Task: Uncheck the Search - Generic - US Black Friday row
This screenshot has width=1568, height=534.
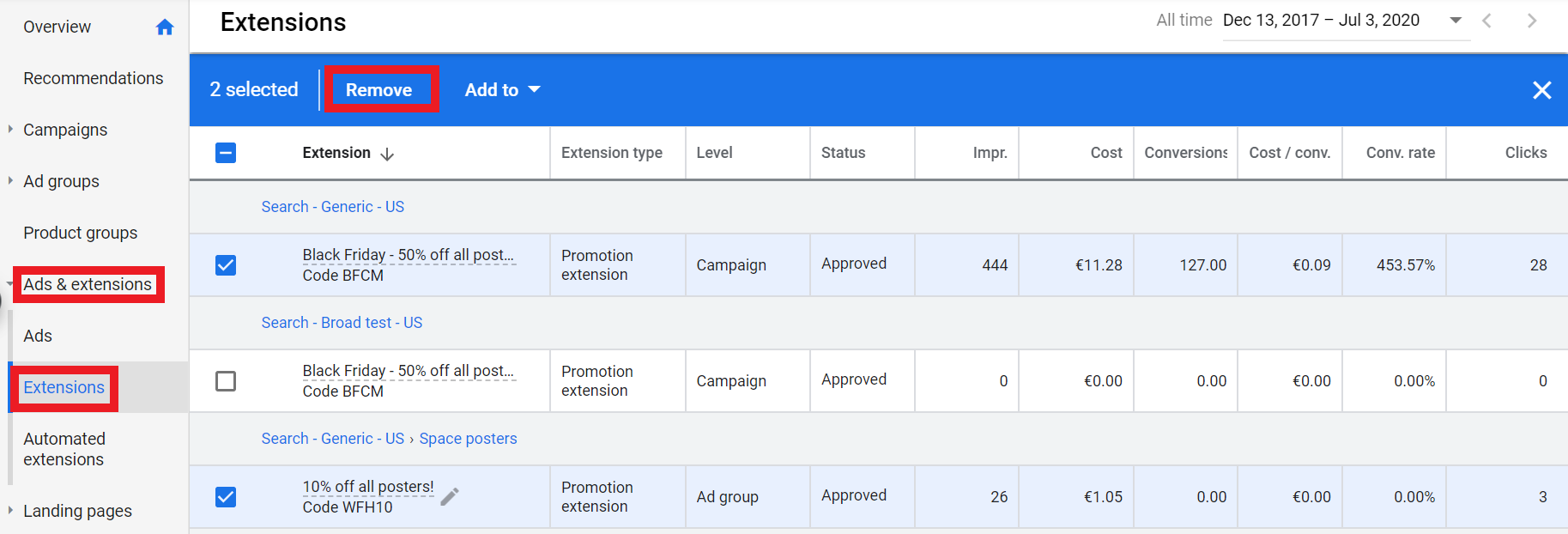Action: [x=226, y=265]
